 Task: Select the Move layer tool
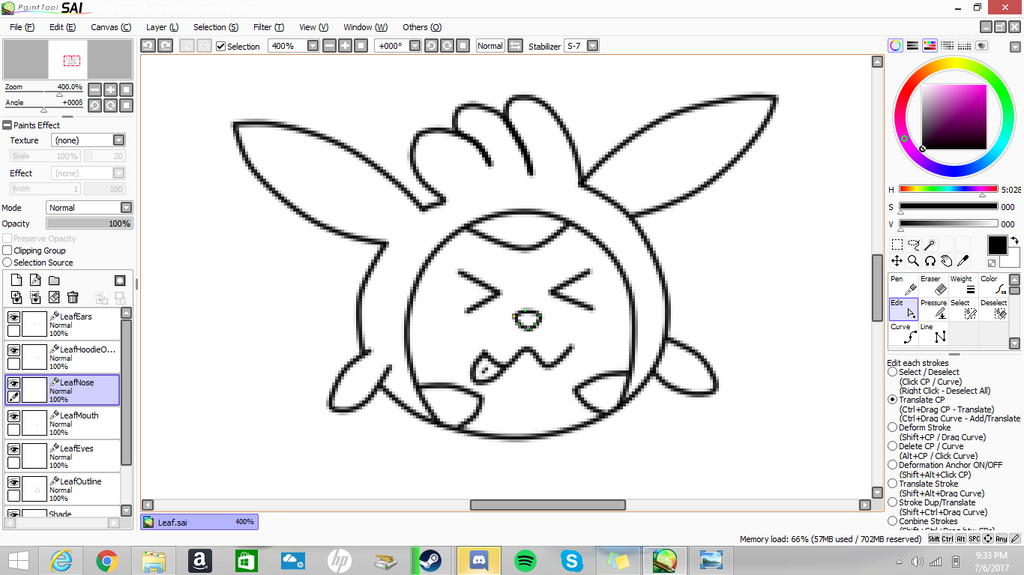pyautogui.click(x=897, y=261)
